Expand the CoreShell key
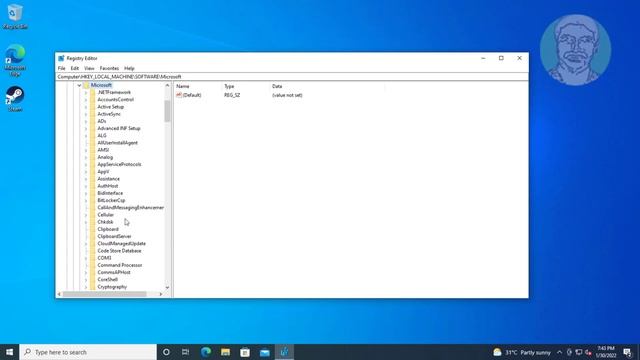 point(86,280)
